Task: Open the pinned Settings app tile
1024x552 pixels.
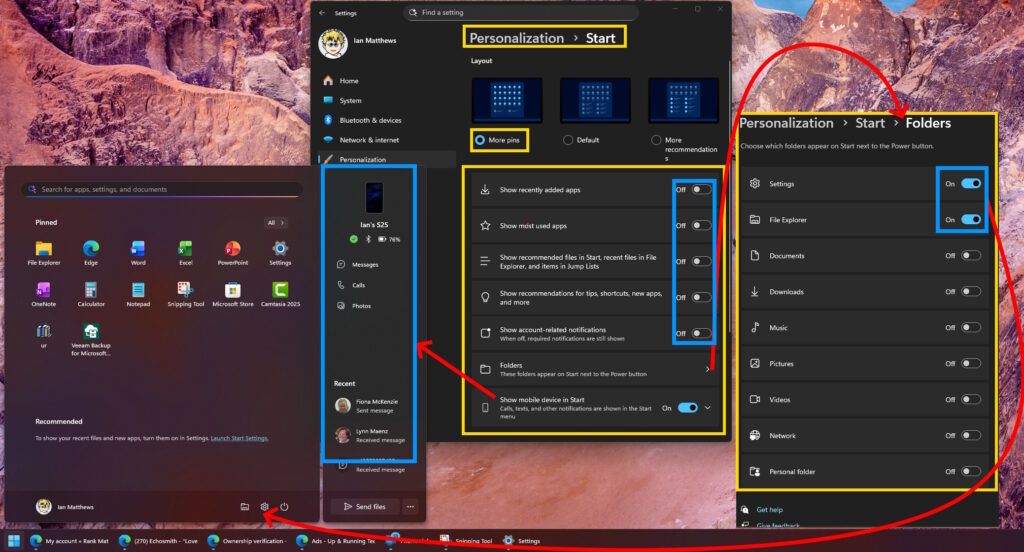Action: [x=280, y=253]
